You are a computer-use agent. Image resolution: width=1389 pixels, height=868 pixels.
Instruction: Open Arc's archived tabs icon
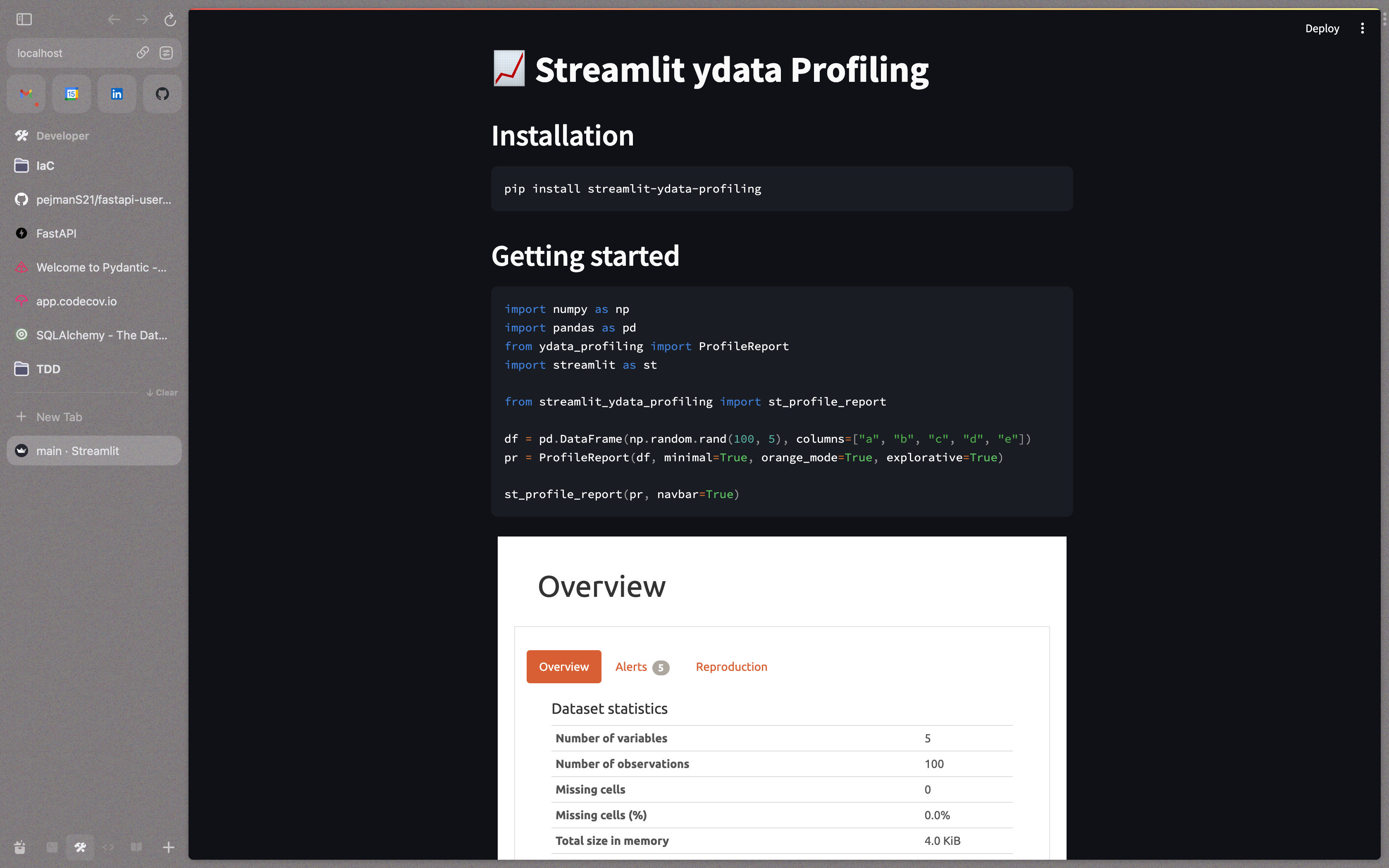point(19,847)
